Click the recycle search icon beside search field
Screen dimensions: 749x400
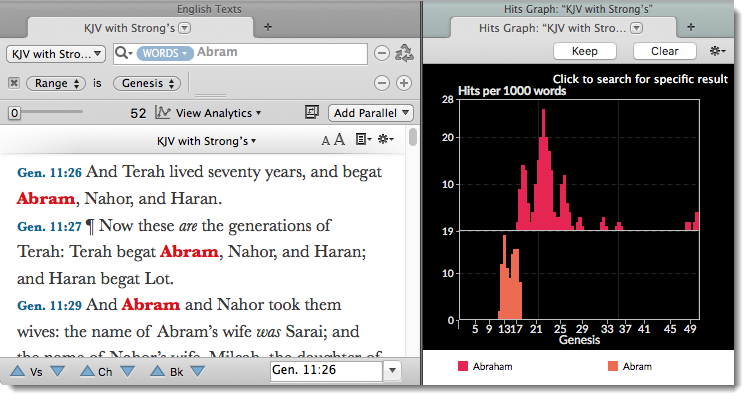pos(405,54)
